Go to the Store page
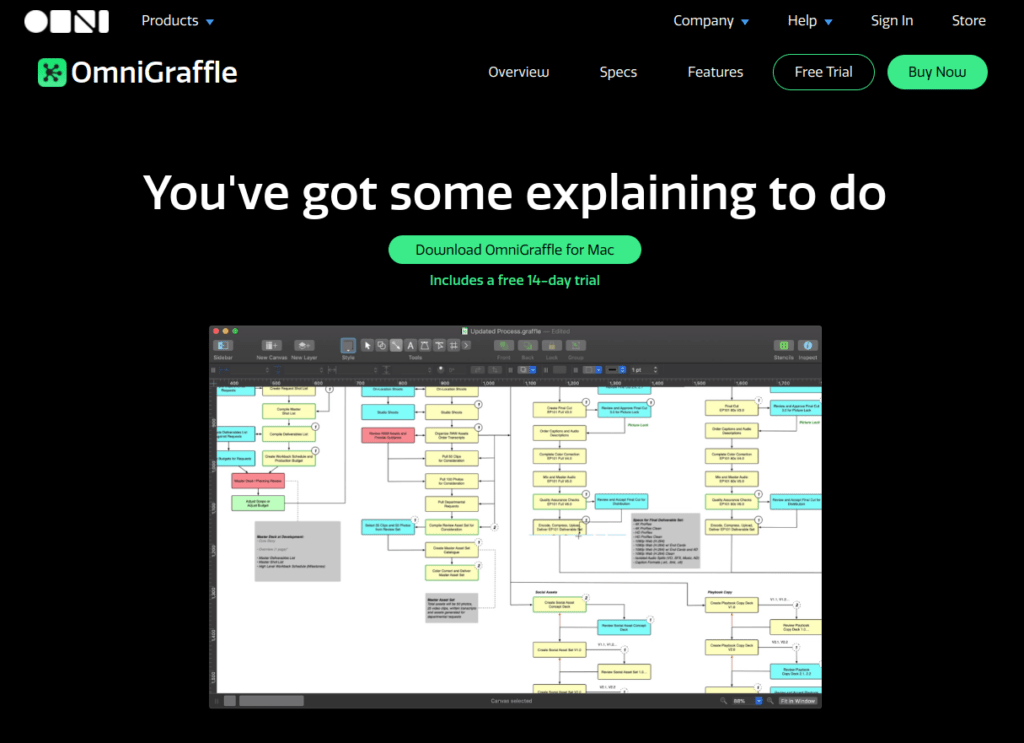The image size is (1024, 743). click(x=968, y=21)
